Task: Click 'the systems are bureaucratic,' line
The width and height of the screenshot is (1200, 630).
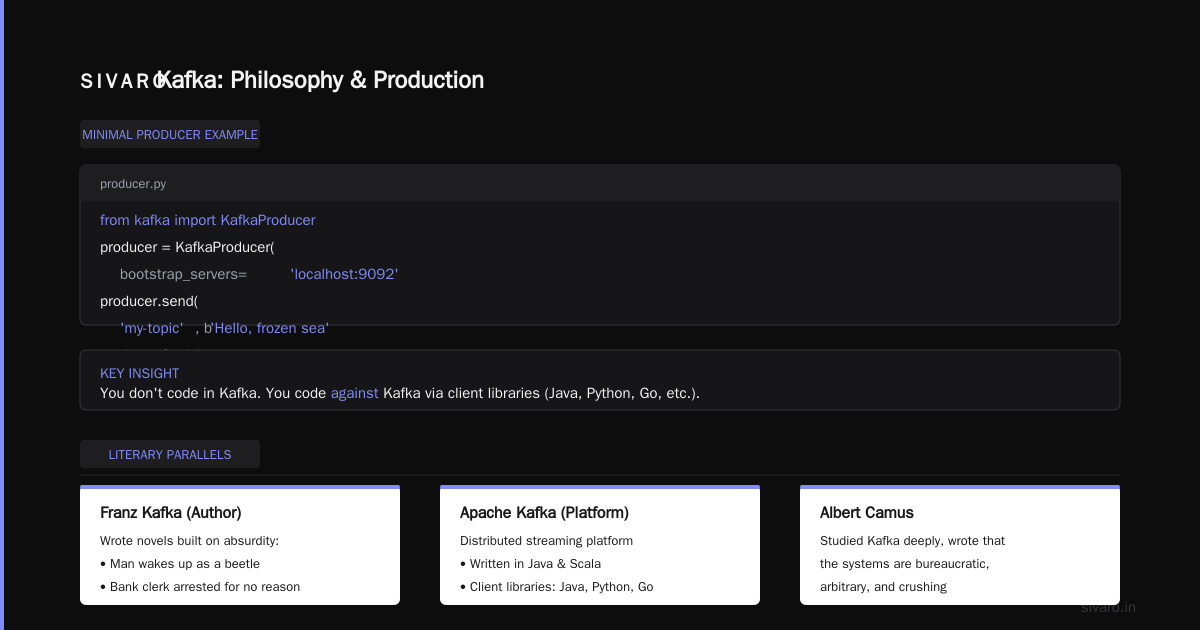Action: pyautogui.click(x=904, y=564)
